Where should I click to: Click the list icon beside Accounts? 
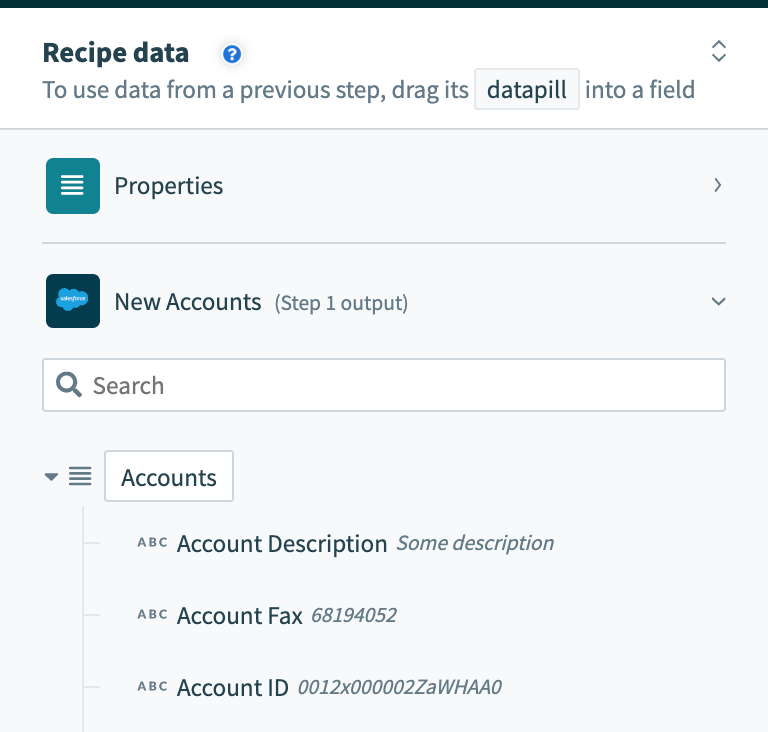pyautogui.click(x=80, y=476)
